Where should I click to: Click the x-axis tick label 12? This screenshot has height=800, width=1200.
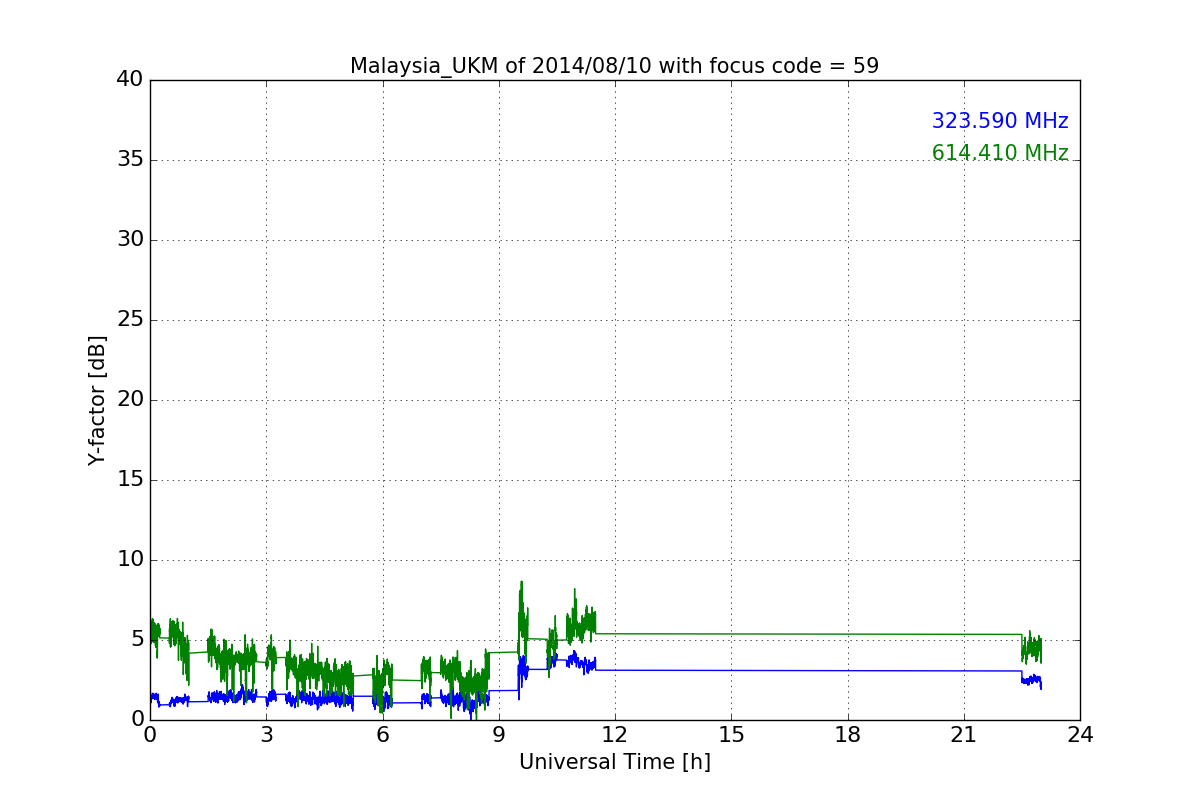[615, 735]
